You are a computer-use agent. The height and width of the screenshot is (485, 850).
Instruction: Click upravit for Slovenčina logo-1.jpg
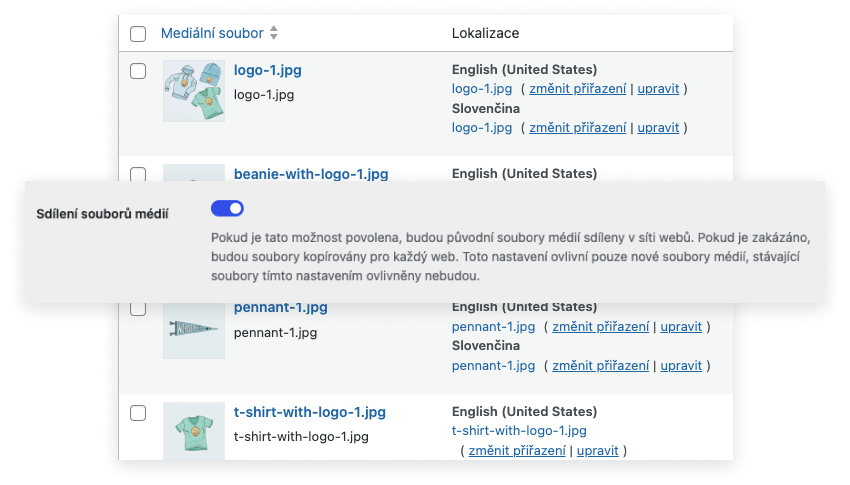658,128
